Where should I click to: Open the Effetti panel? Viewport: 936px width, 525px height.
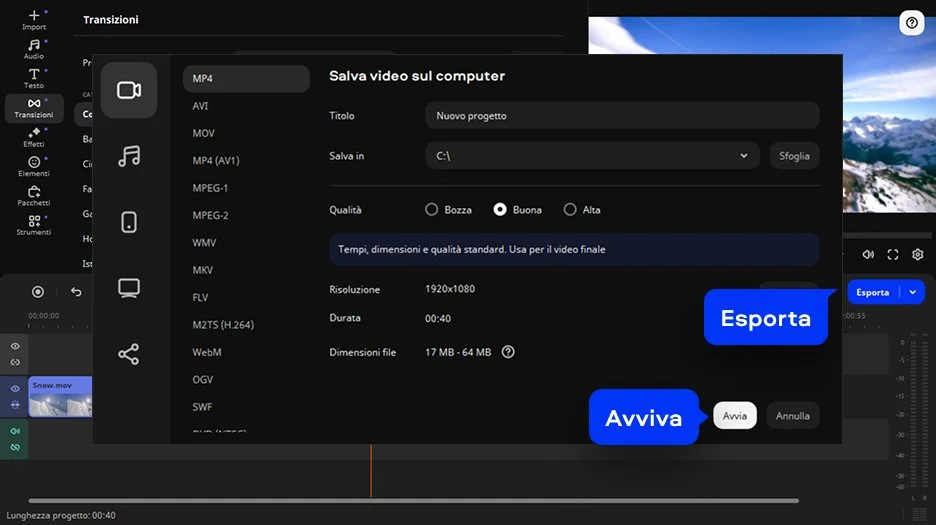tap(34, 137)
